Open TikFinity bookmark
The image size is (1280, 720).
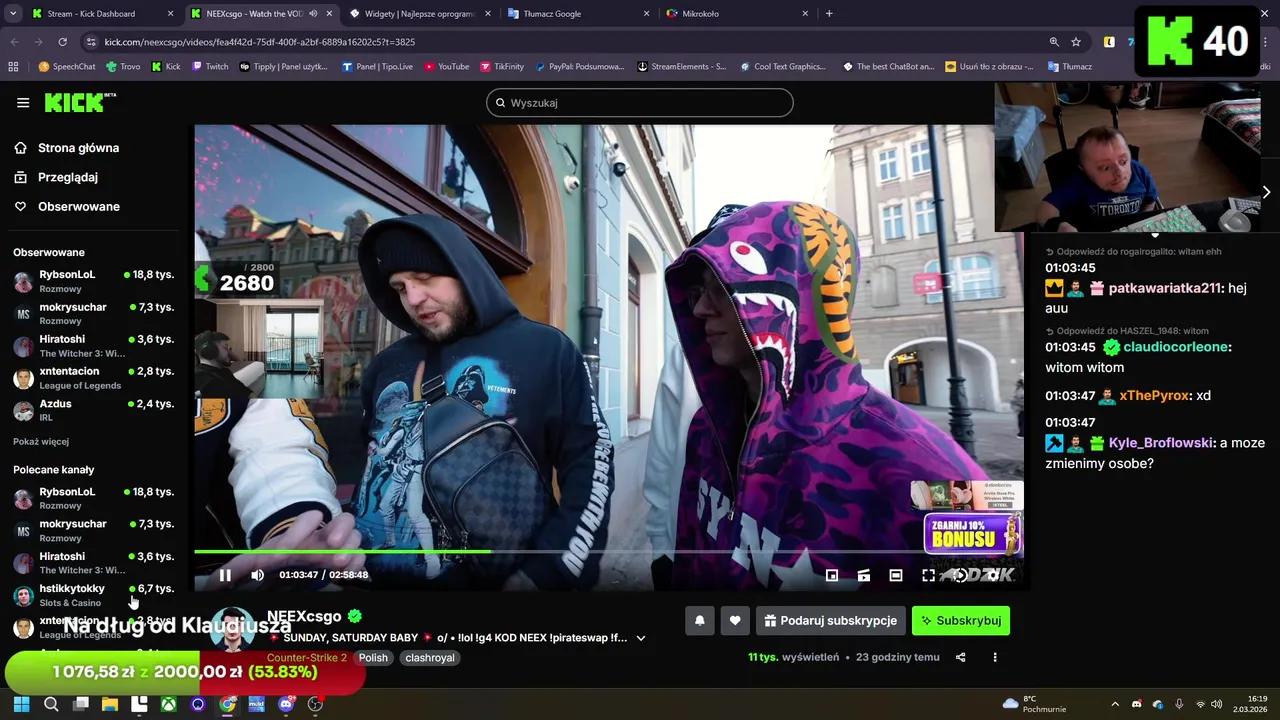(x=502, y=67)
